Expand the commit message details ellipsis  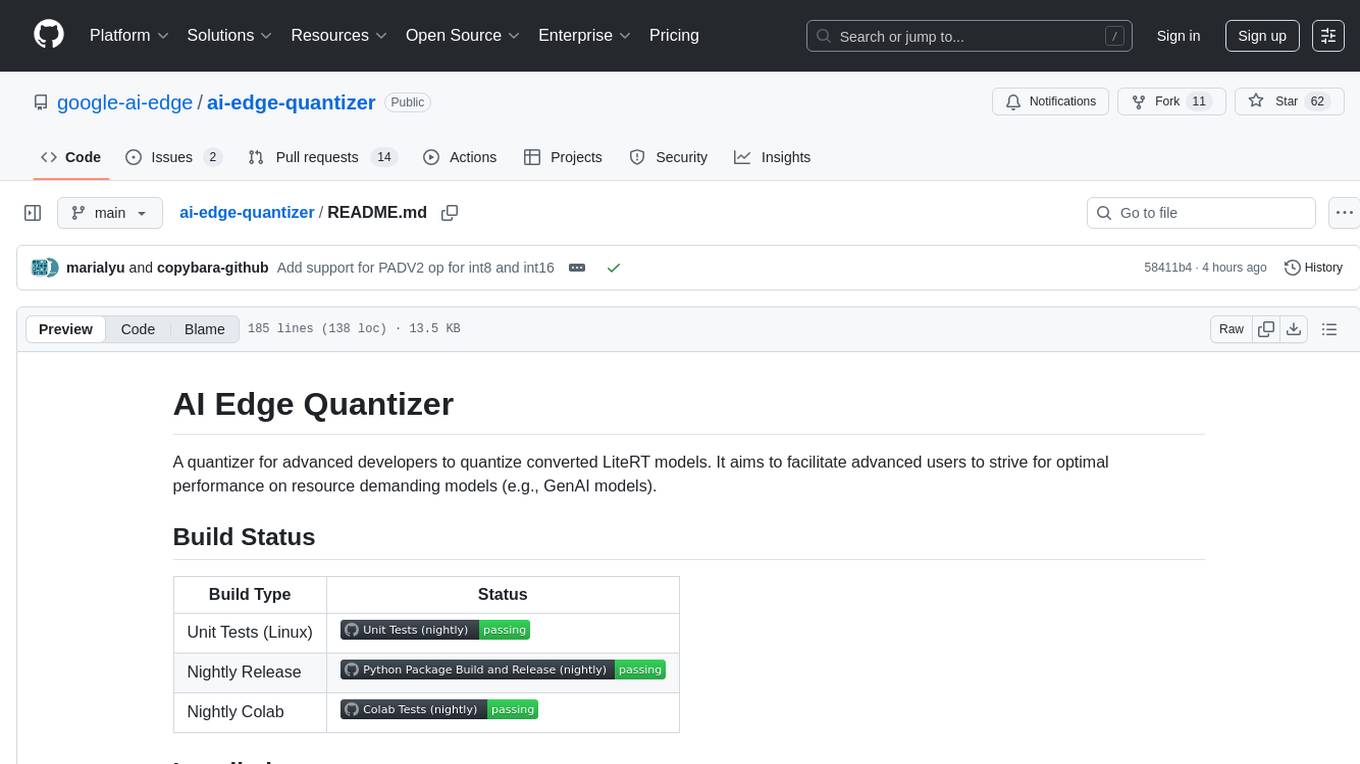pyautogui.click(x=577, y=268)
